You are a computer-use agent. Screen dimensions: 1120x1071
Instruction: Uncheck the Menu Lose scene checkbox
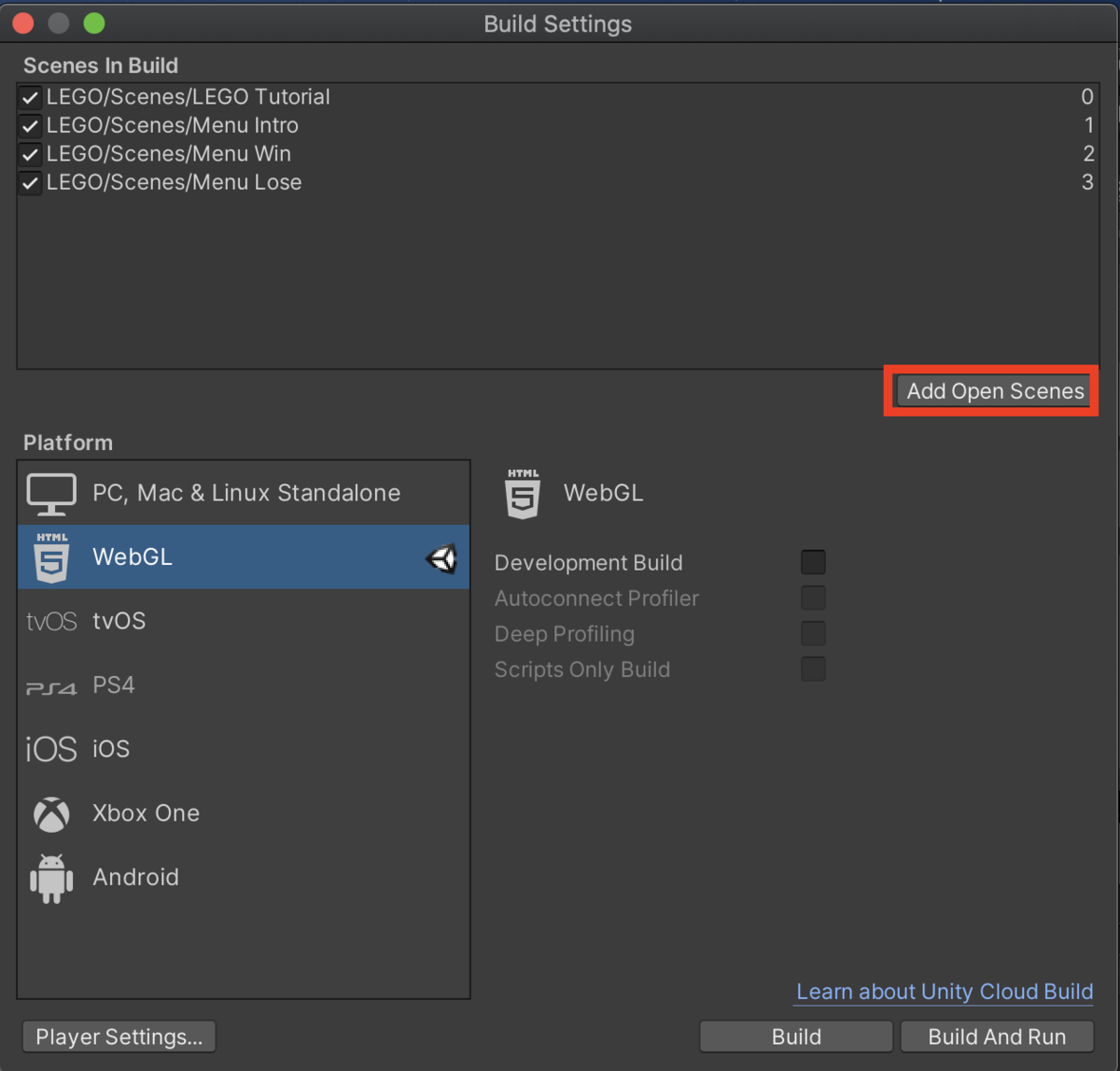pos(30,183)
